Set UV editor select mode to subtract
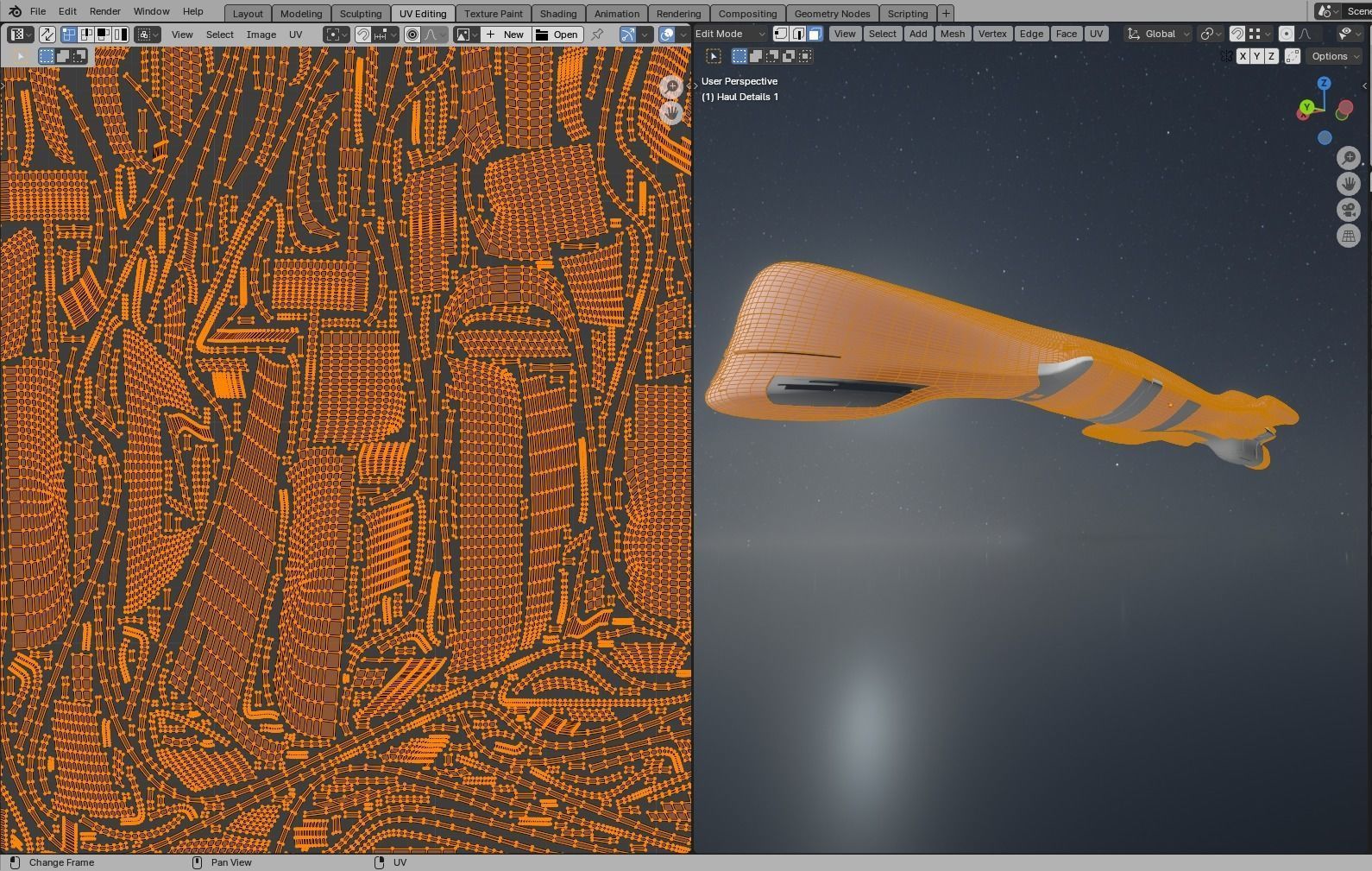 tap(79, 56)
